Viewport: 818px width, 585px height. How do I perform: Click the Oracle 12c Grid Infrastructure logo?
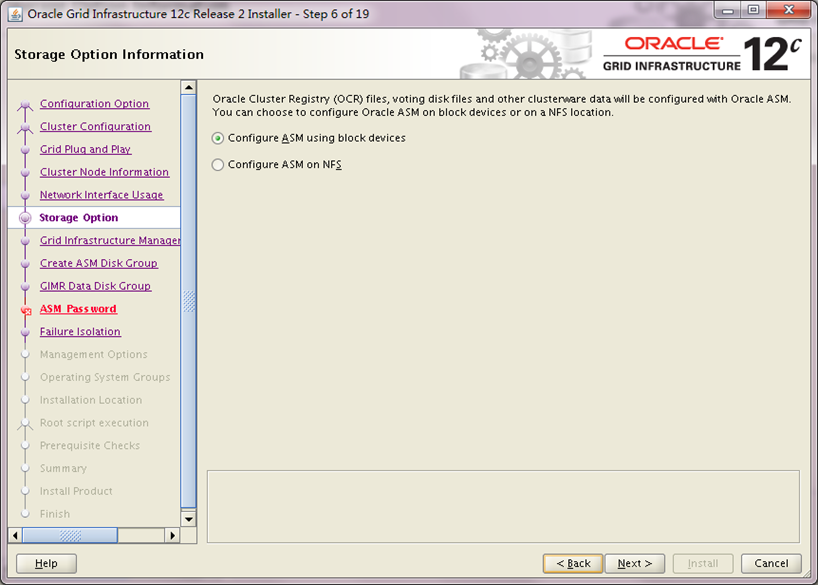(x=703, y=53)
